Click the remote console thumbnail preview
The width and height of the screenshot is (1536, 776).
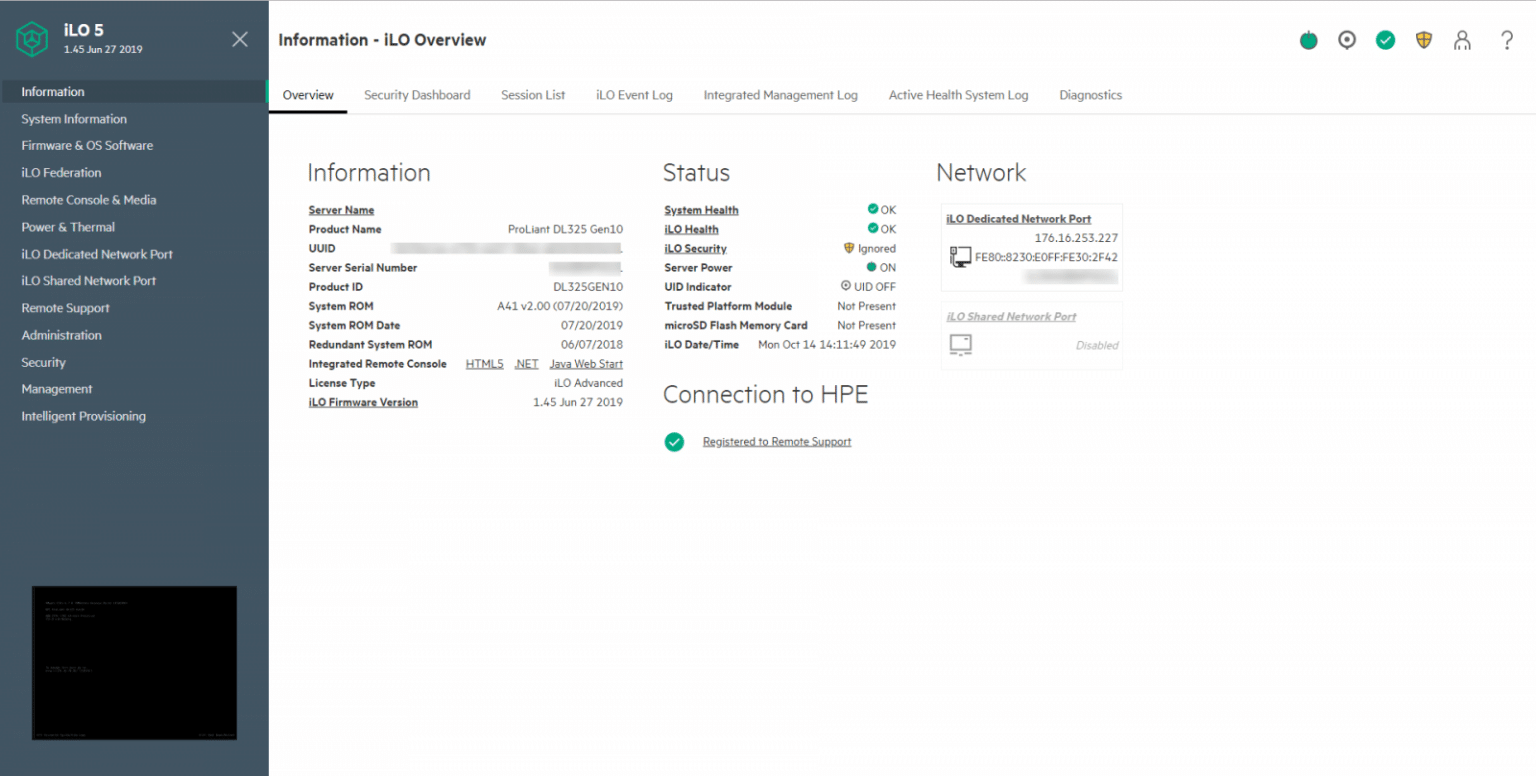coord(134,663)
